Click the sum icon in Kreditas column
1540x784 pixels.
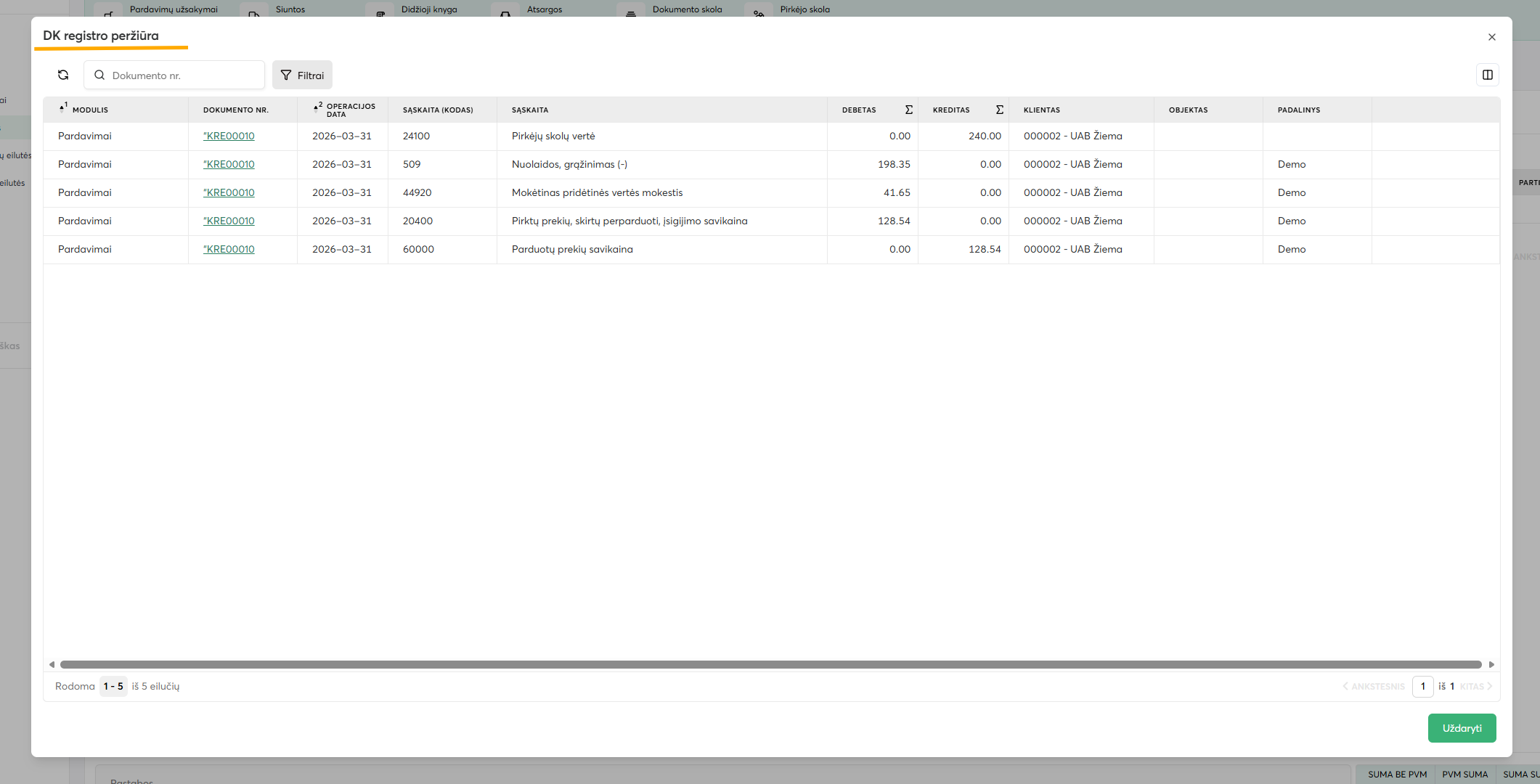[999, 110]
